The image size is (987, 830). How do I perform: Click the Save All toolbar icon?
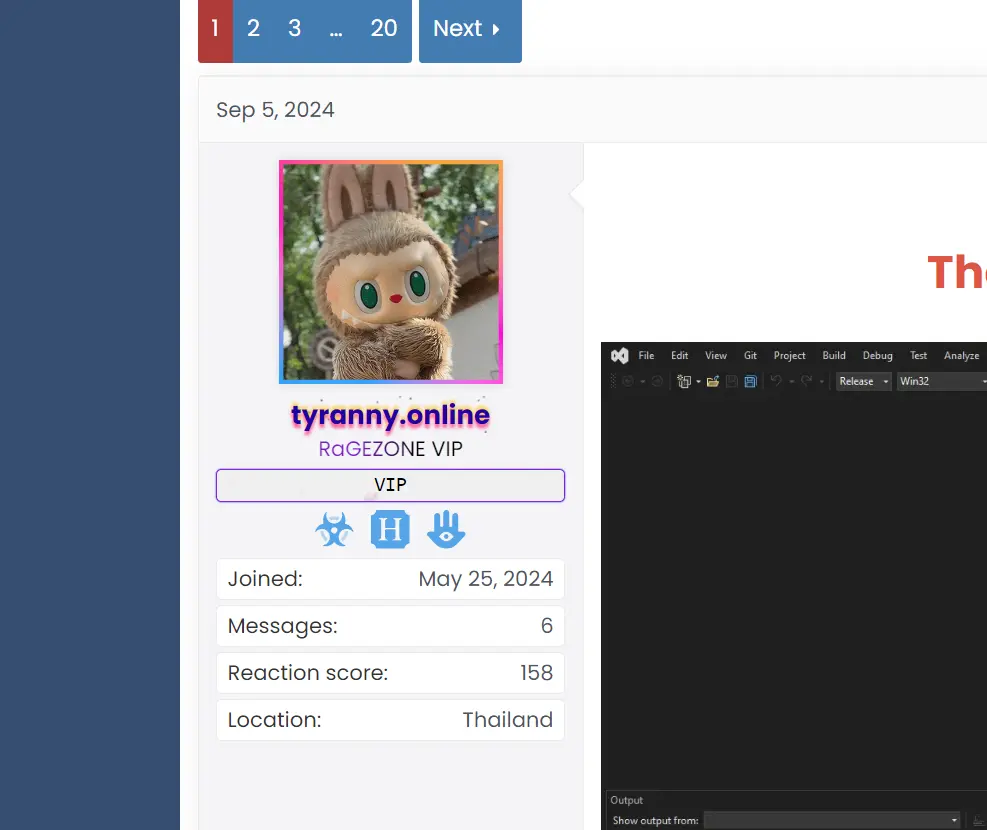750,381
